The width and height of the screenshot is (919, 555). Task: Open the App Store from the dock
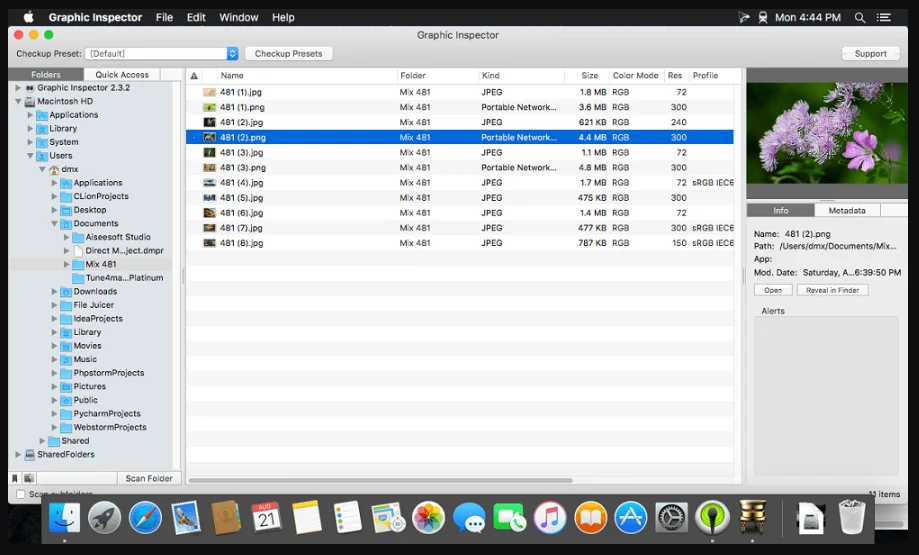coord(631,518)
